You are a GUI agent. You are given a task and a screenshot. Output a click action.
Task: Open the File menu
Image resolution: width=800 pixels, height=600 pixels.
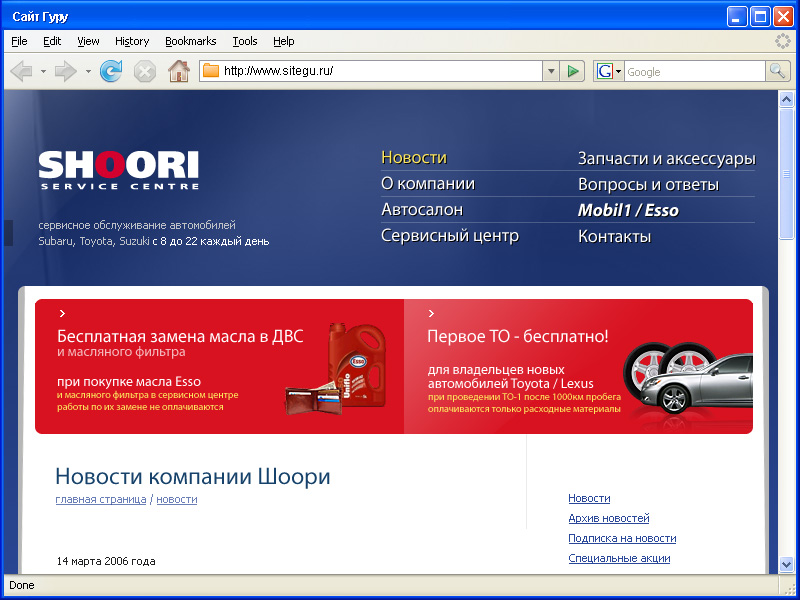point(19,41)
